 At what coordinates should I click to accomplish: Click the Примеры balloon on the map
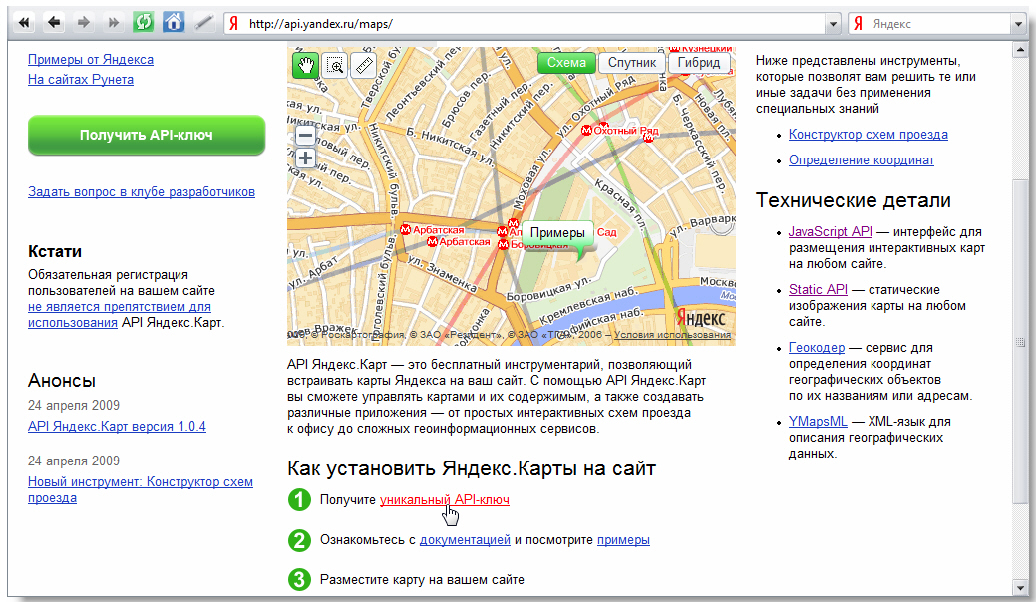click(x=557, y=233)
